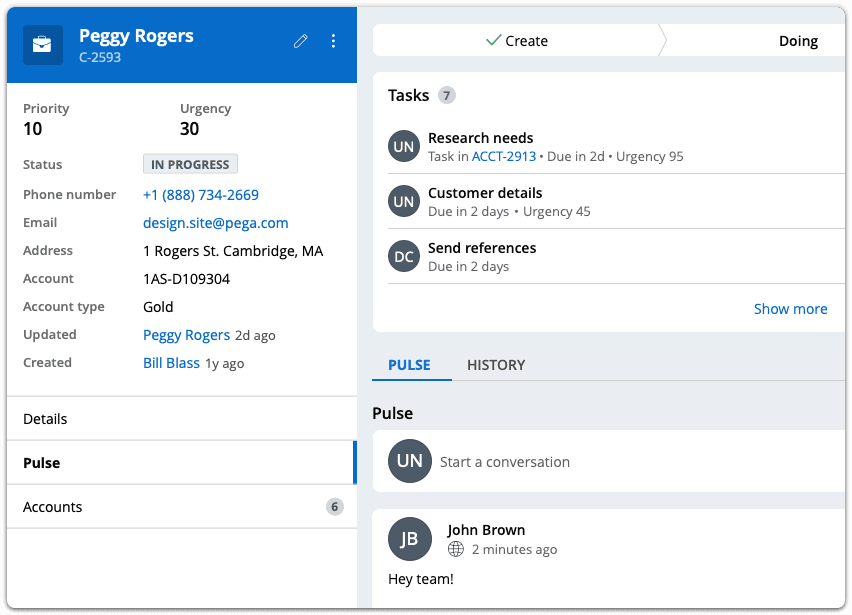The height and width of the screenshot is (615, 852).
Task: Switch to the PULSE tab
Action: point(409,365)
